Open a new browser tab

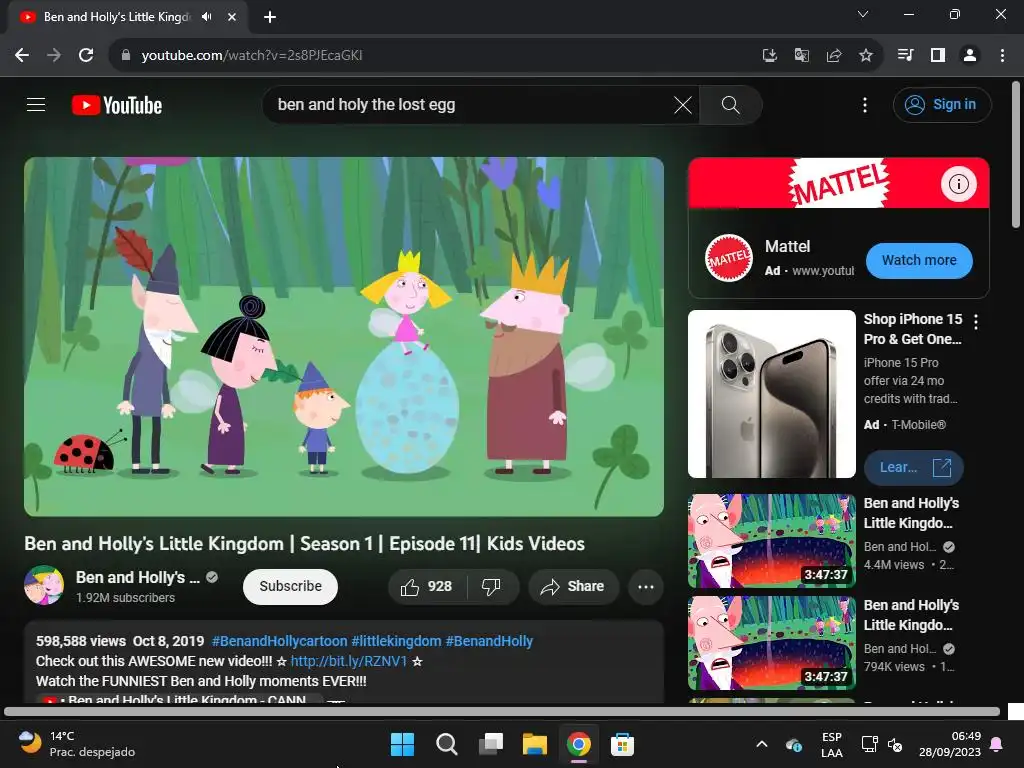(x=270, y=17)
